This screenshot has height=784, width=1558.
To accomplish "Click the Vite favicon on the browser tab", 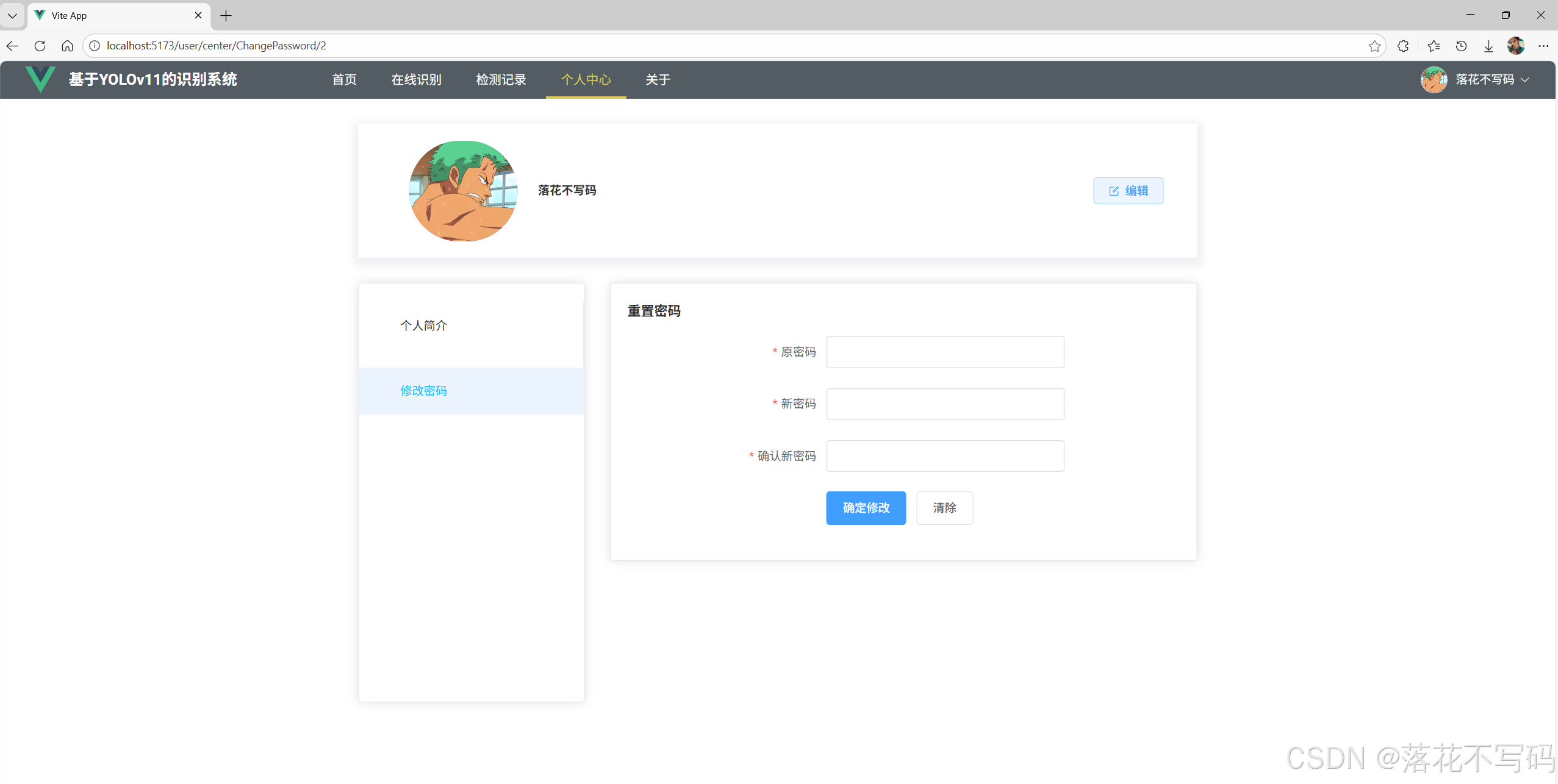I will [x=39, y=15].
